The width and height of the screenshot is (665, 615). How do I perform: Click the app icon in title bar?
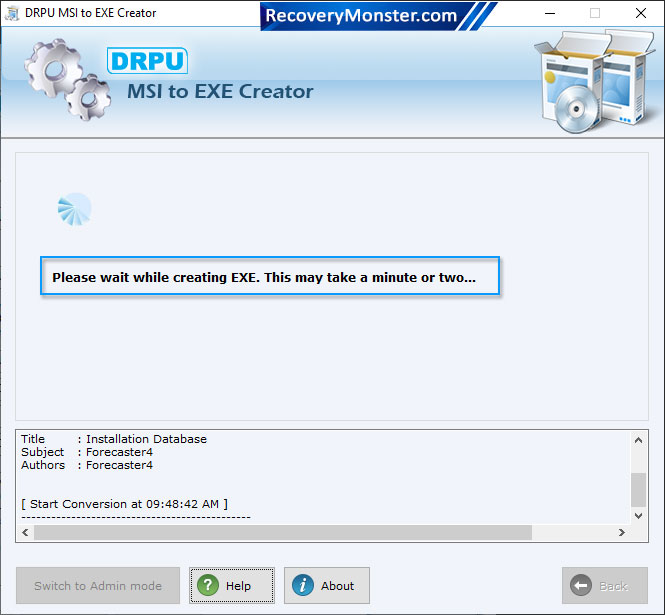[12, 14]
